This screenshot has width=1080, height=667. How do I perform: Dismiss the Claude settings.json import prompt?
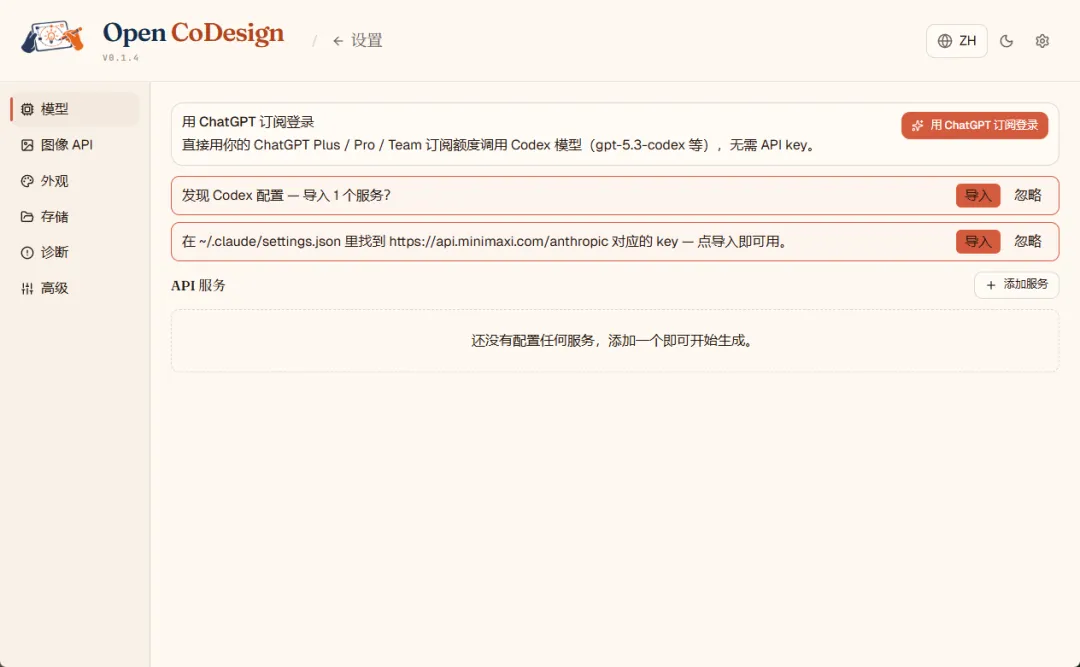(x=1028, y=242)
